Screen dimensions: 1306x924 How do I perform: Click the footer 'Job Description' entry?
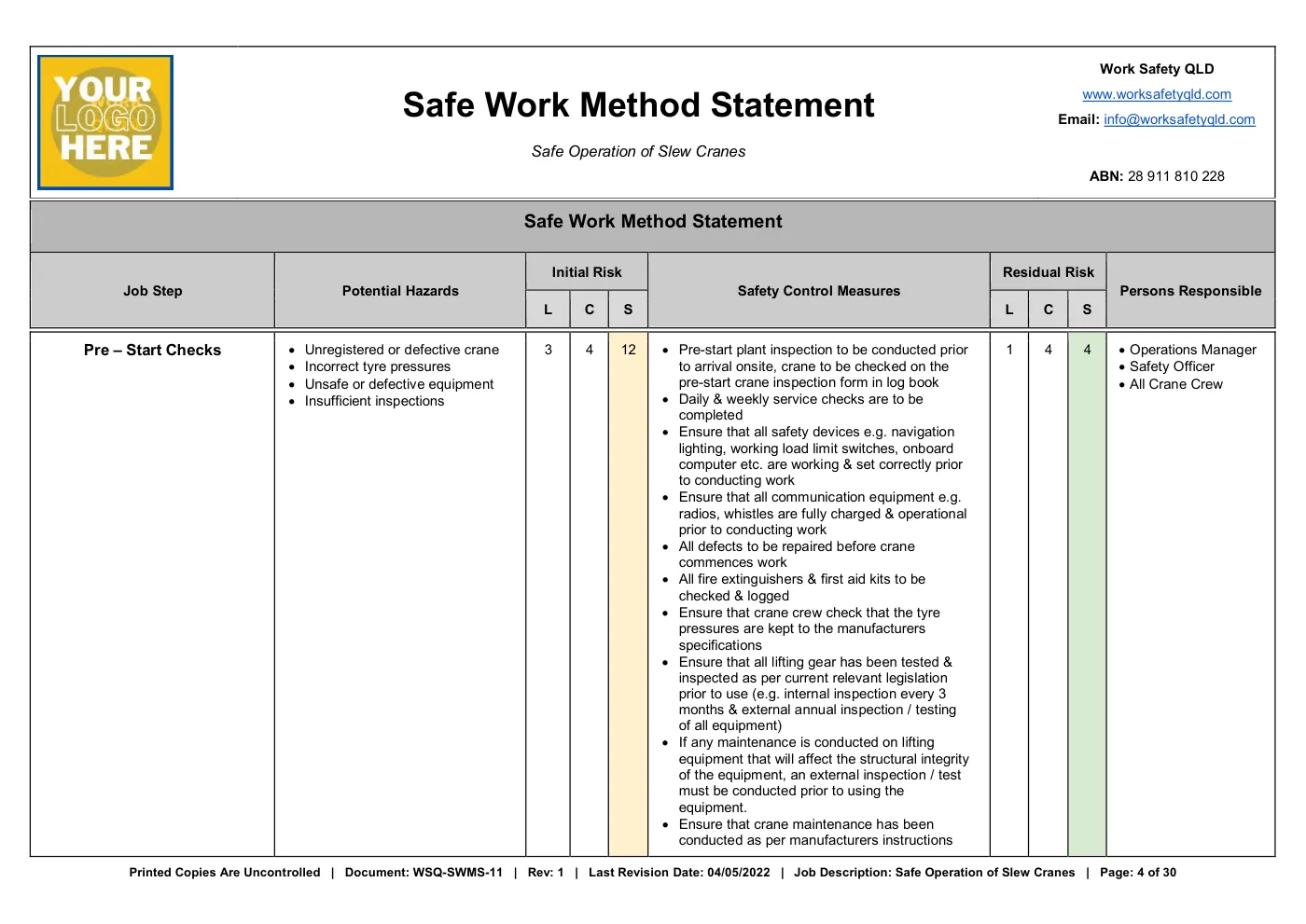pos(935,873)
